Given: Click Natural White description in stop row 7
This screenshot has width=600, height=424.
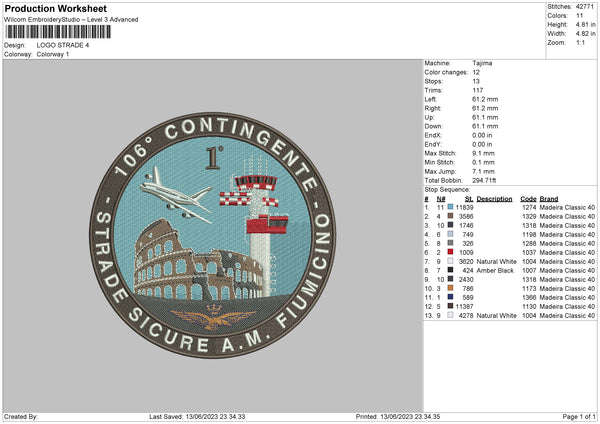Looking at the screenshot, I should pos(496,262).
